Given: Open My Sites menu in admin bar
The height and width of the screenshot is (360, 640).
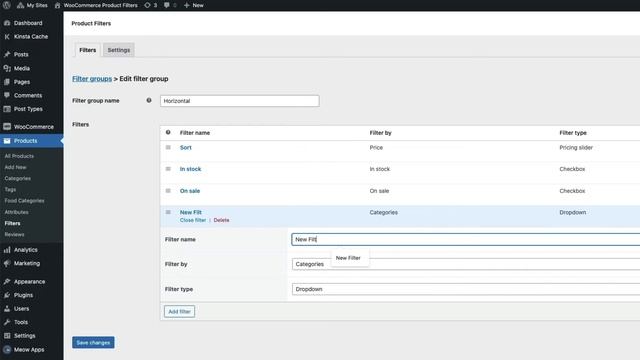Looking at the screenshot, I should coord(32,5).
